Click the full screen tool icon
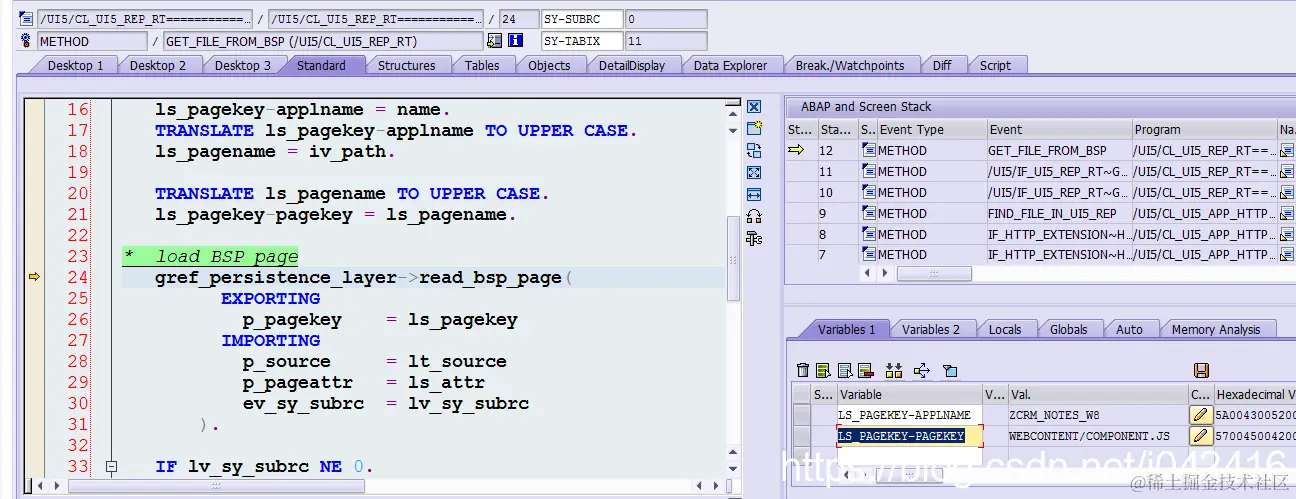The width and height of the screenshot is (1296, 499). 754,173
